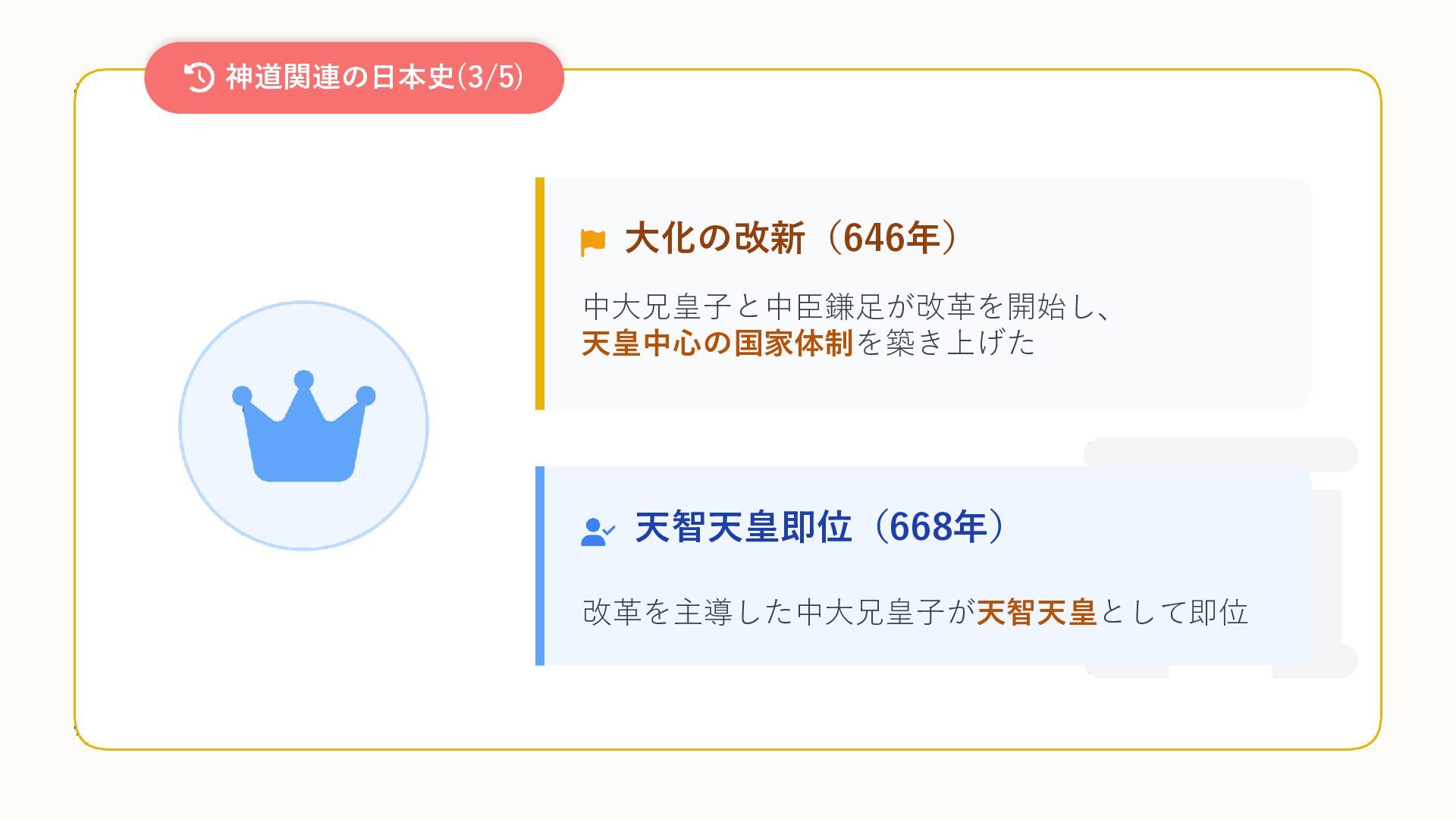Click the text として即位

pyautogui.click(x=1174, y=612)
